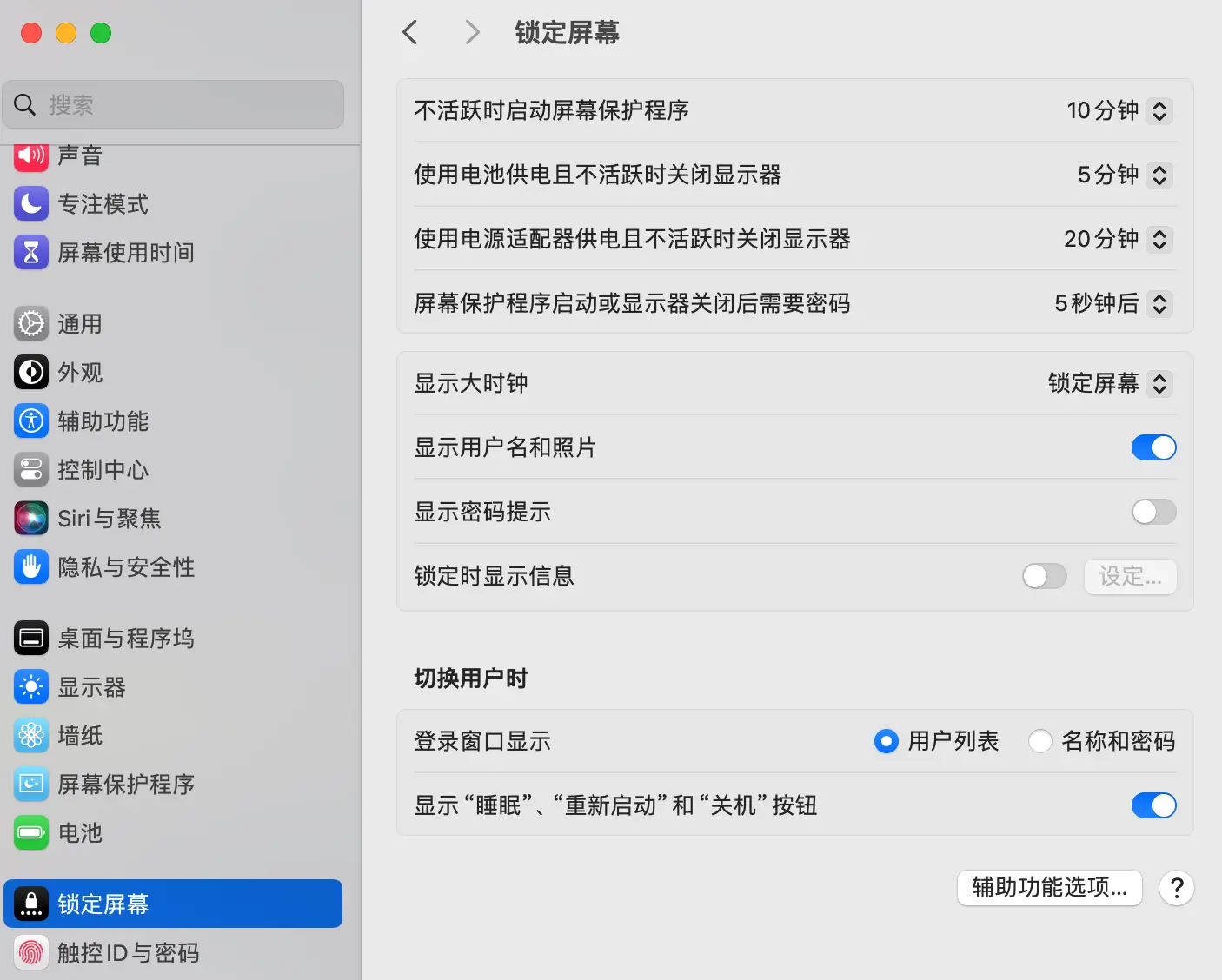Image resolution: width=1222 pixels, height=980 pixels.
Task: Open the 不活跃时启动屏幕保护程序 time stepper
Action: point(1159,110)
